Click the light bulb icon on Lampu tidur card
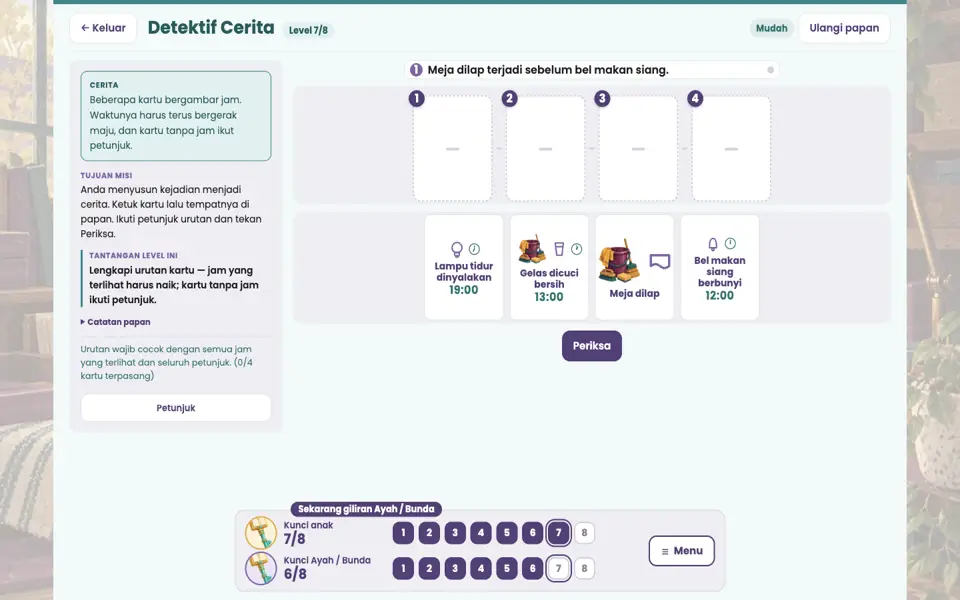The height and width of the screenshot is (600, 960). click(457, 249)
